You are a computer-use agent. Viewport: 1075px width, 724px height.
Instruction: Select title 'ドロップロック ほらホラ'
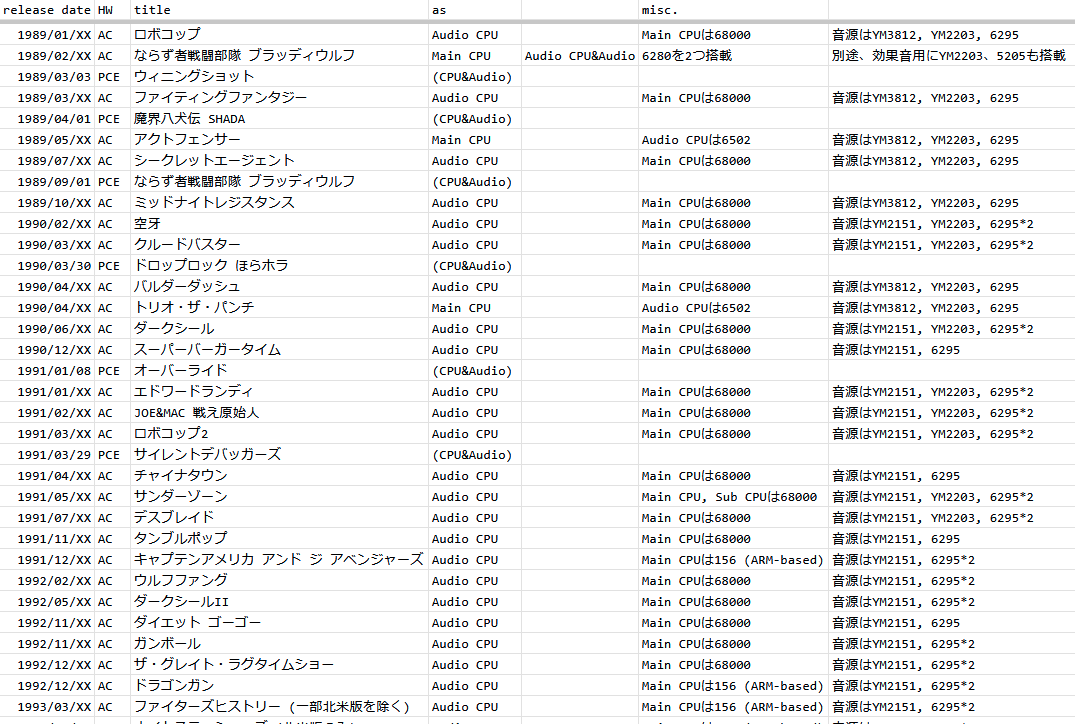point(211,265)
